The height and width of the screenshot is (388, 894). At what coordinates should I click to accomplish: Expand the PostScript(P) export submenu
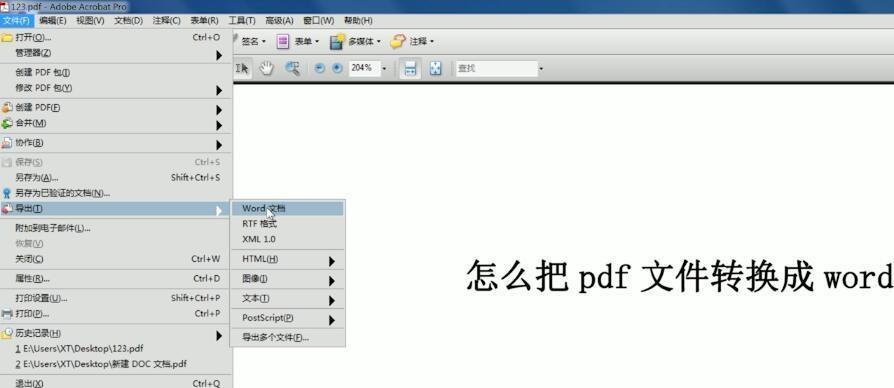pyautogui.click(x=287, y=318)
